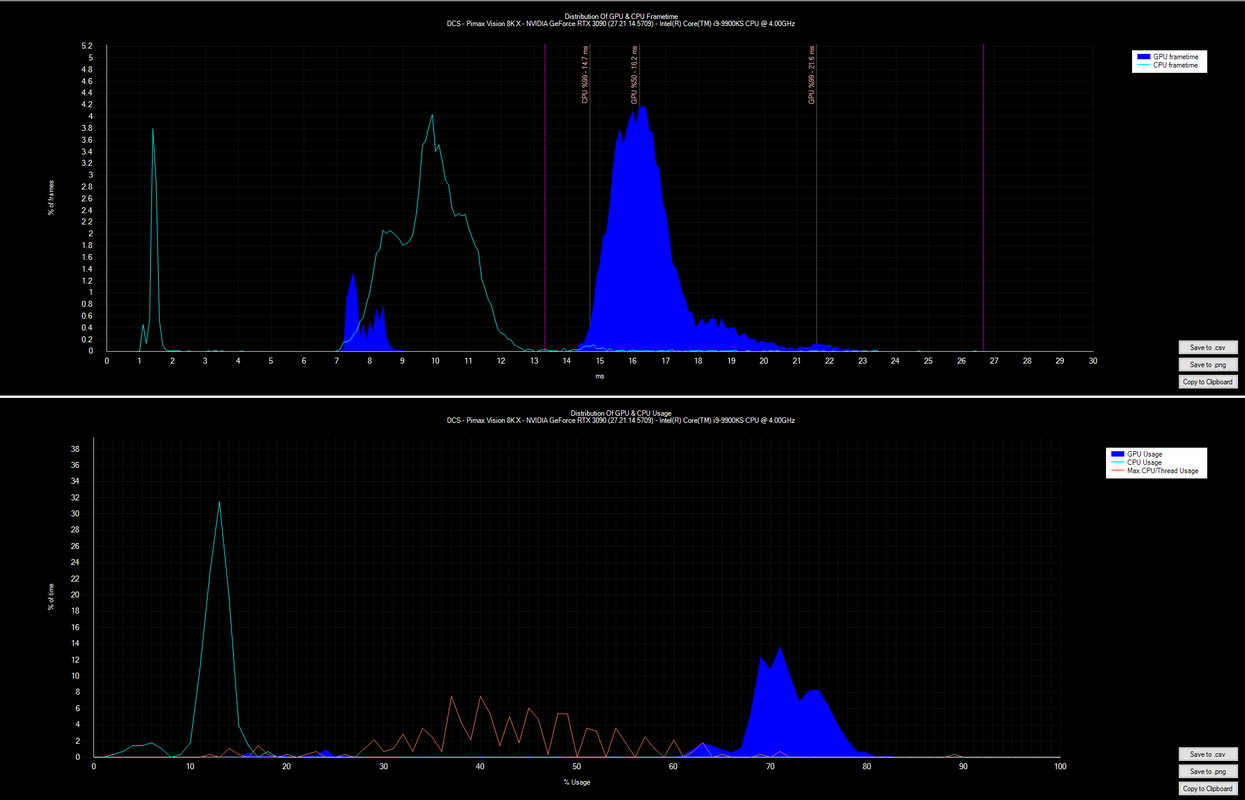The height and width of the screenshot is (800, 1245).
Task: Click the blue GPU Usage legend swatch
Action: tap(1118, 454)
